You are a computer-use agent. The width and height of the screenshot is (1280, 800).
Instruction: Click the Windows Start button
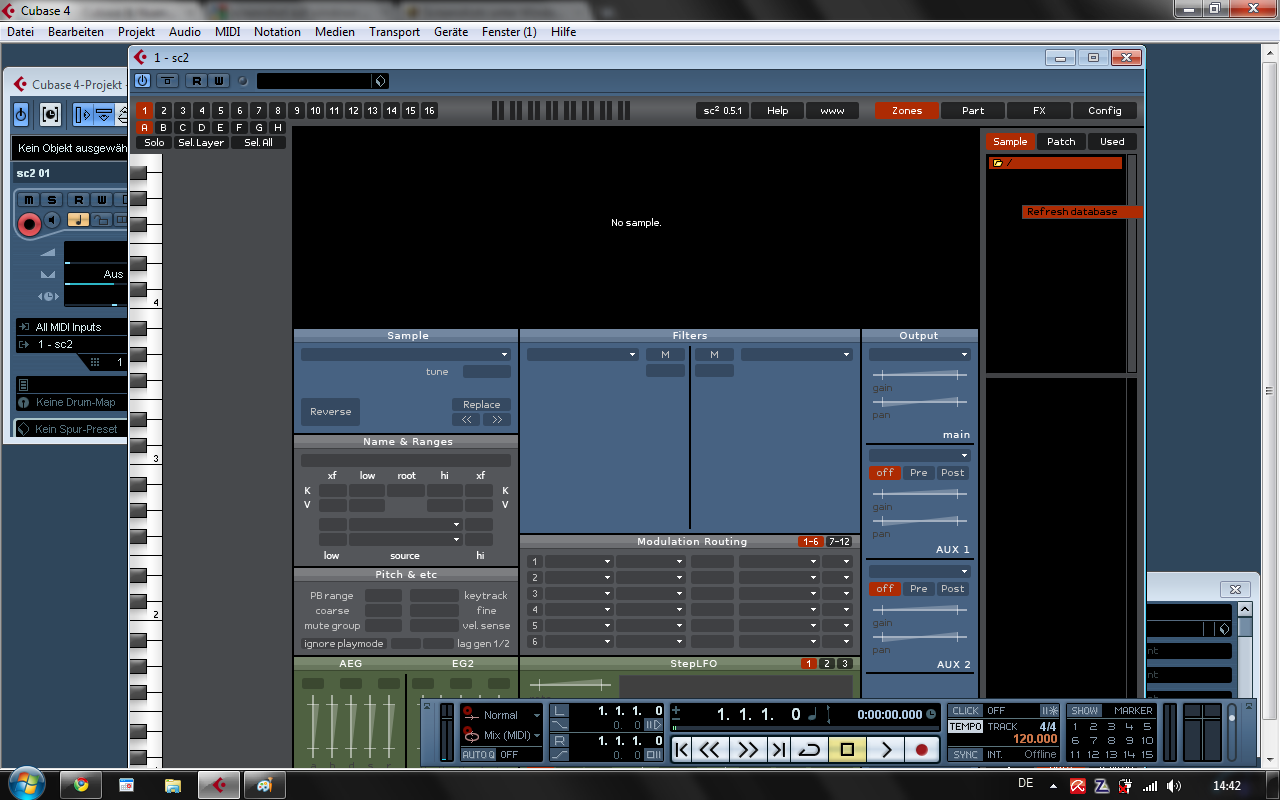tap(25, 782)
